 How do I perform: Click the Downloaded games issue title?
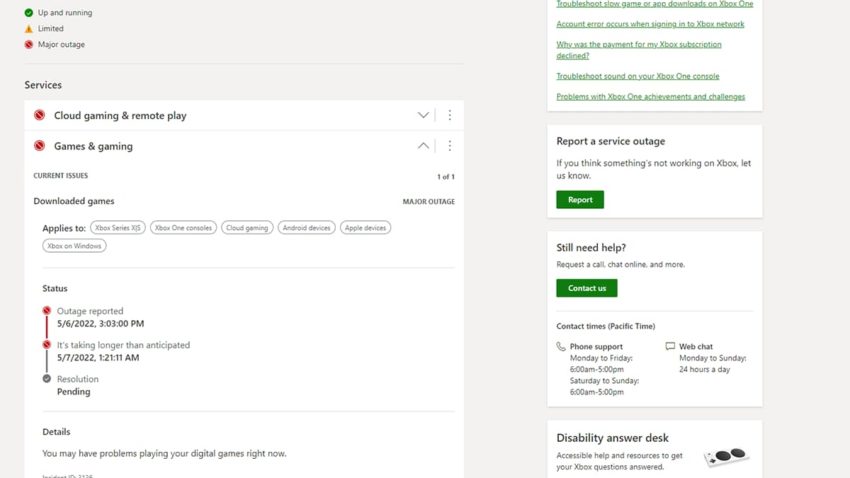[74, 201]
